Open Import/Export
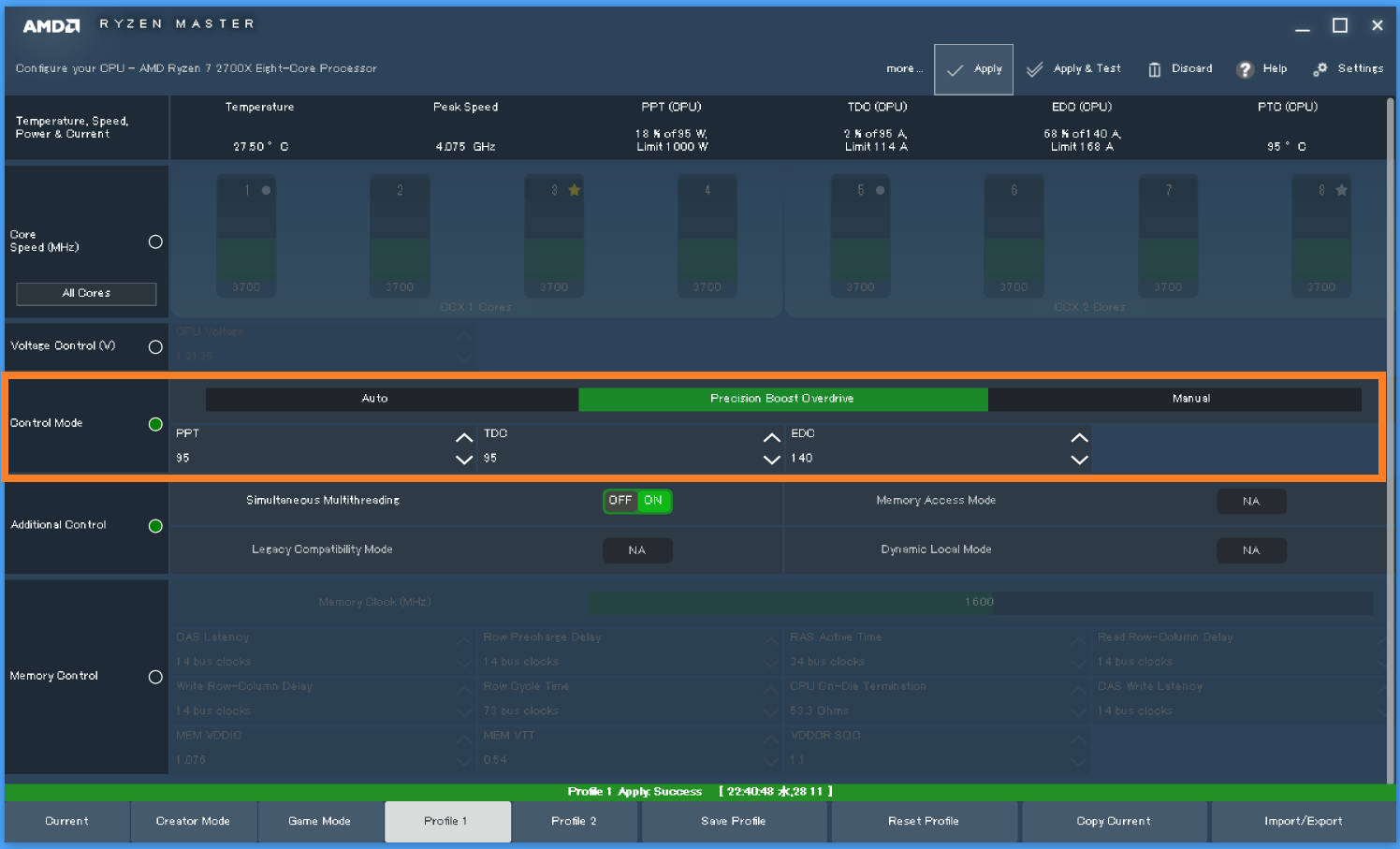The width and height of the screenshot is (1400, 849). tap(1304, 822)
